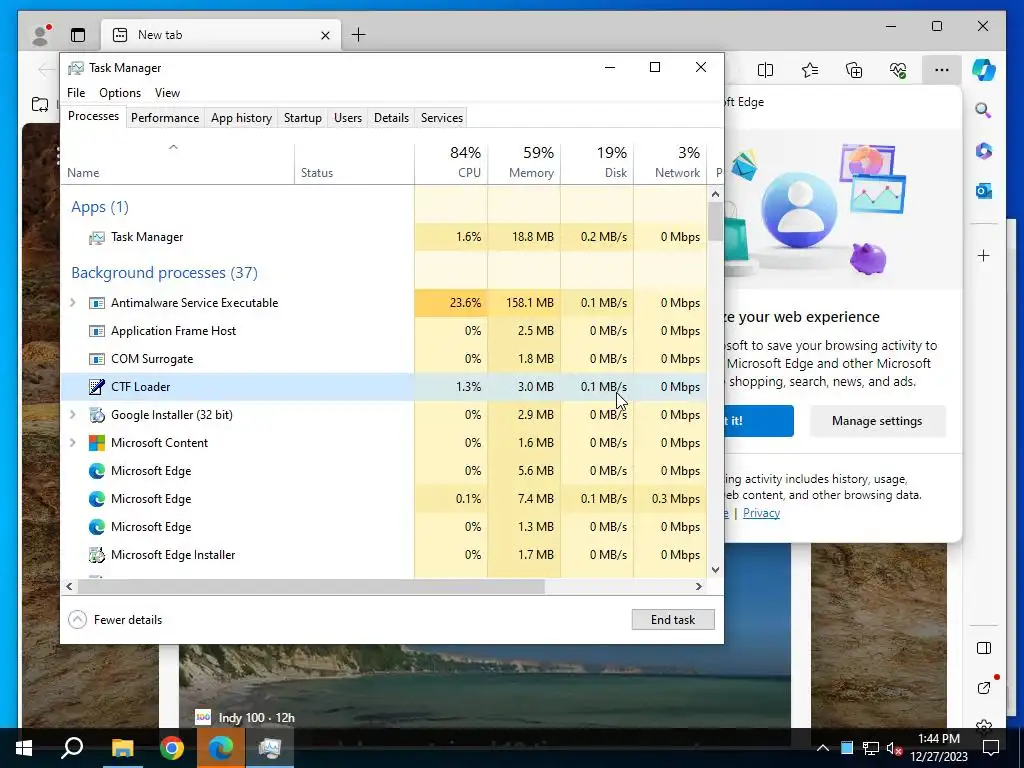Screen dimensions: 1024x768
Task: Click horizontal scrollbar right arrow
Action: [x=698, y=586]
